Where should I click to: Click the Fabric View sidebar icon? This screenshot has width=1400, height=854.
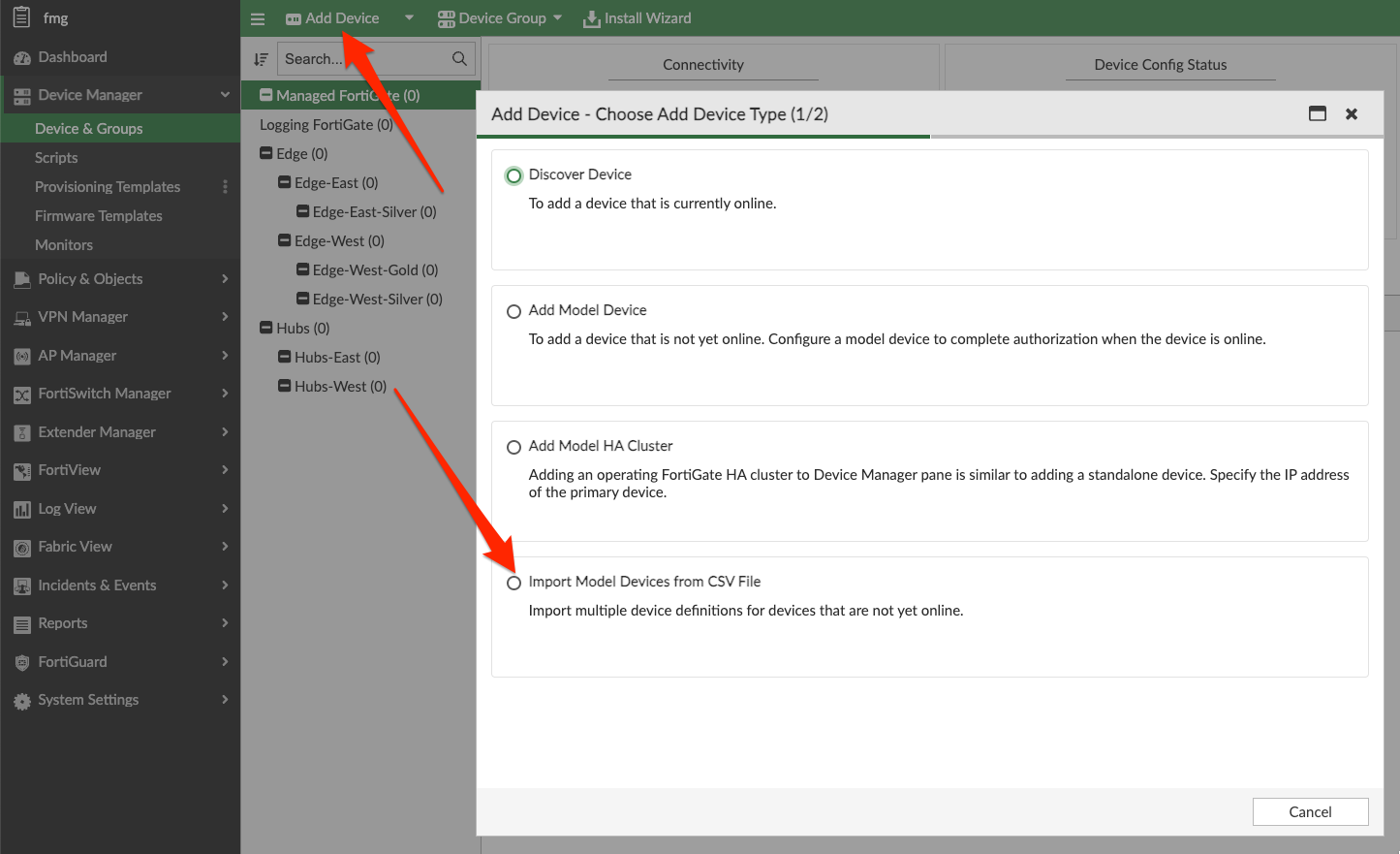click(21, 546)
